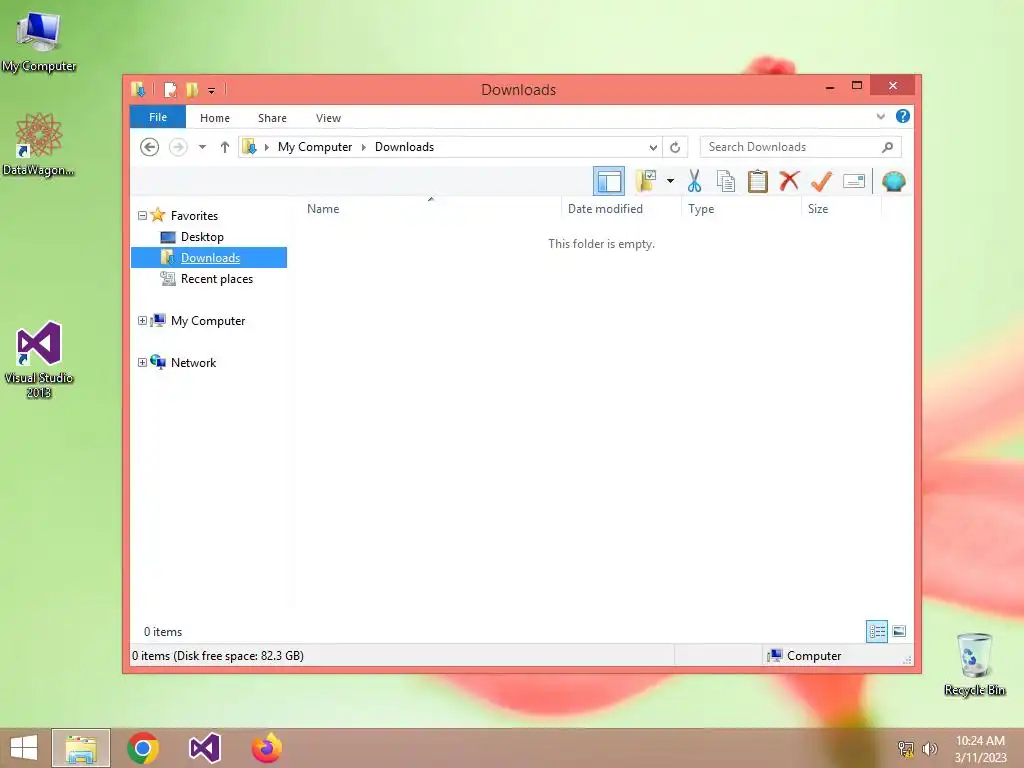Click Downloads in address breadcrumb

pyautogui.click(x=404, y=147)
